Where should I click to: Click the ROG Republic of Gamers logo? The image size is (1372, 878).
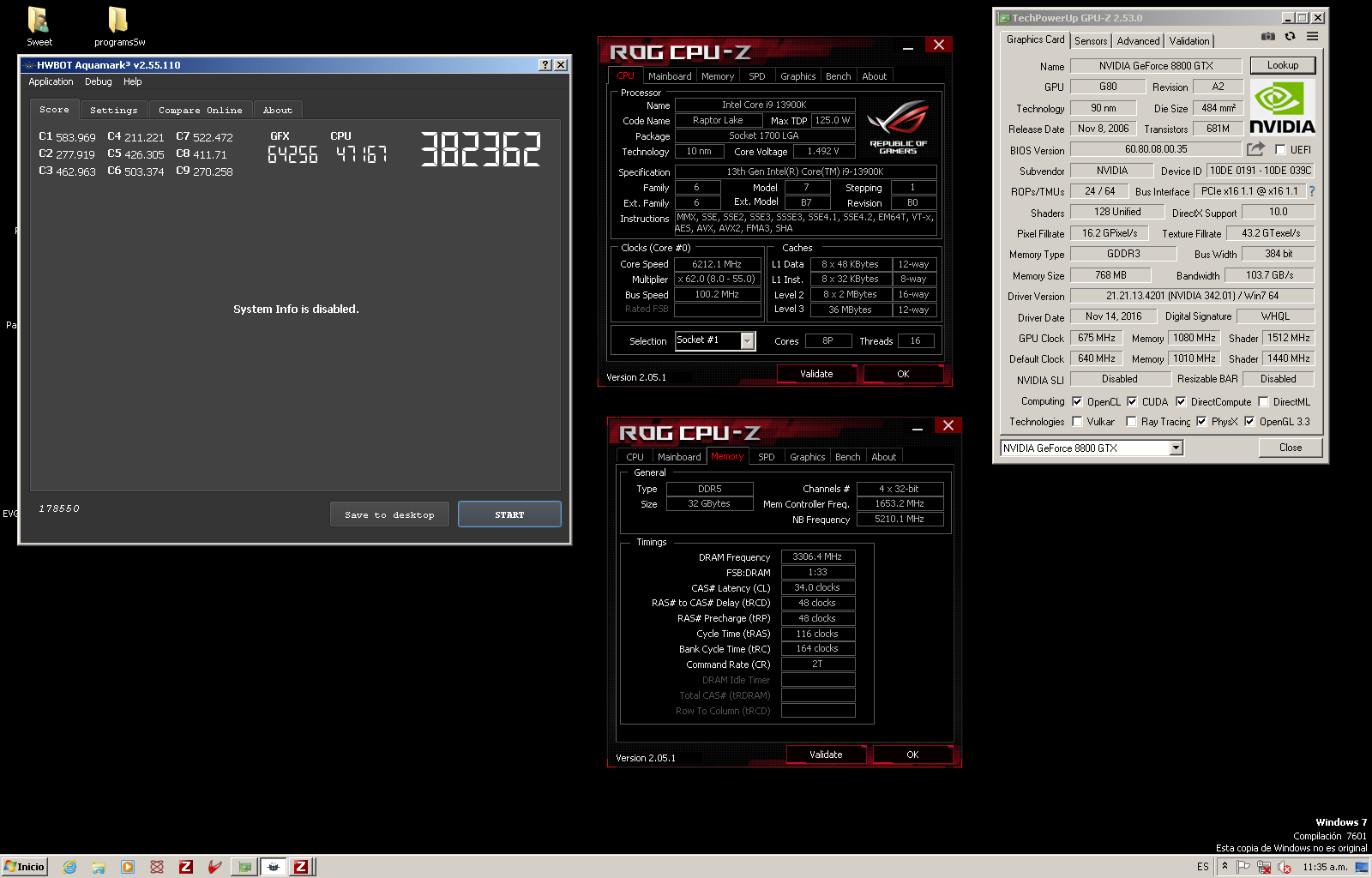tap(898, 129)
